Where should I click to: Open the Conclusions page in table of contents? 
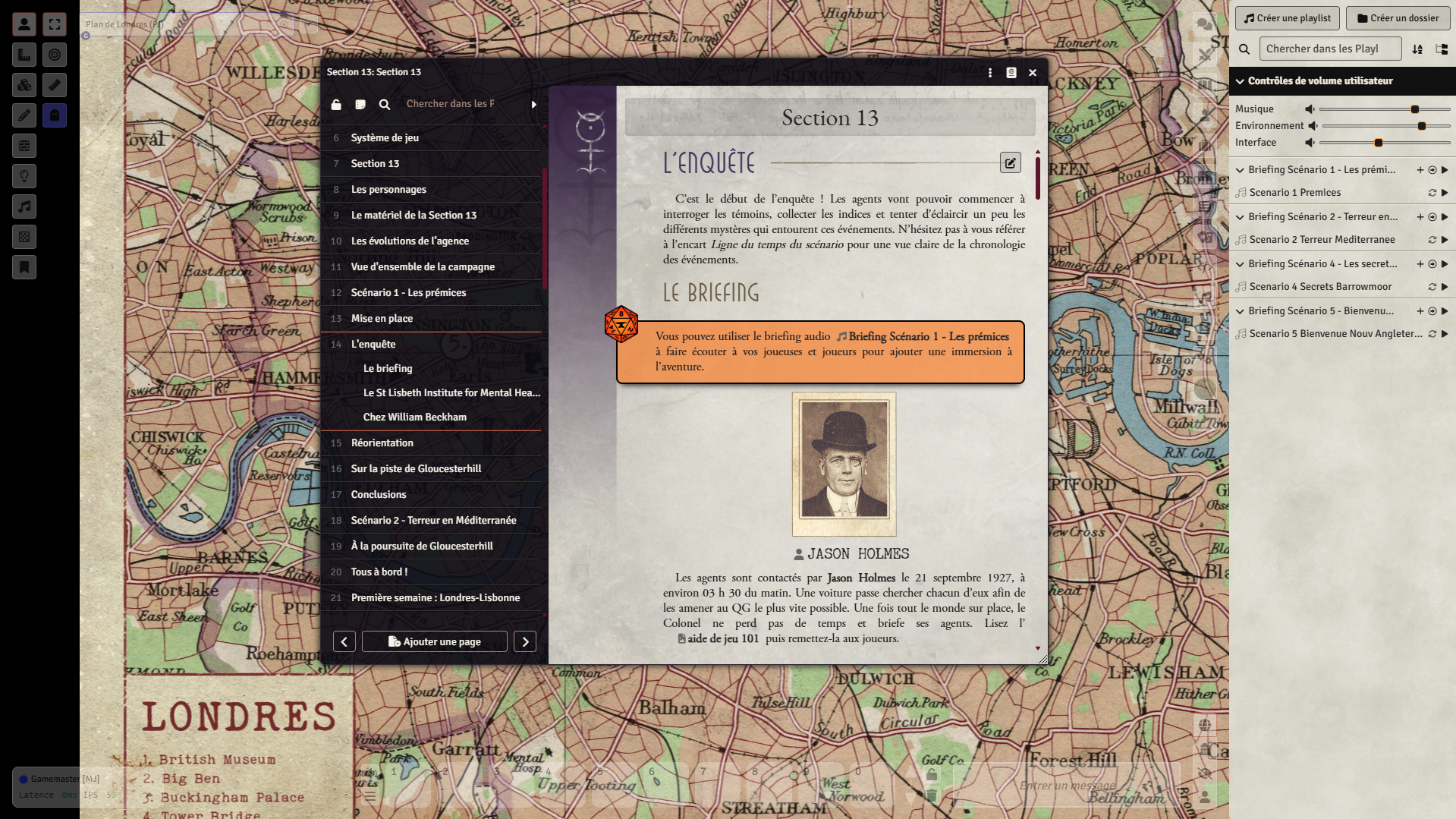coord(379,494)
